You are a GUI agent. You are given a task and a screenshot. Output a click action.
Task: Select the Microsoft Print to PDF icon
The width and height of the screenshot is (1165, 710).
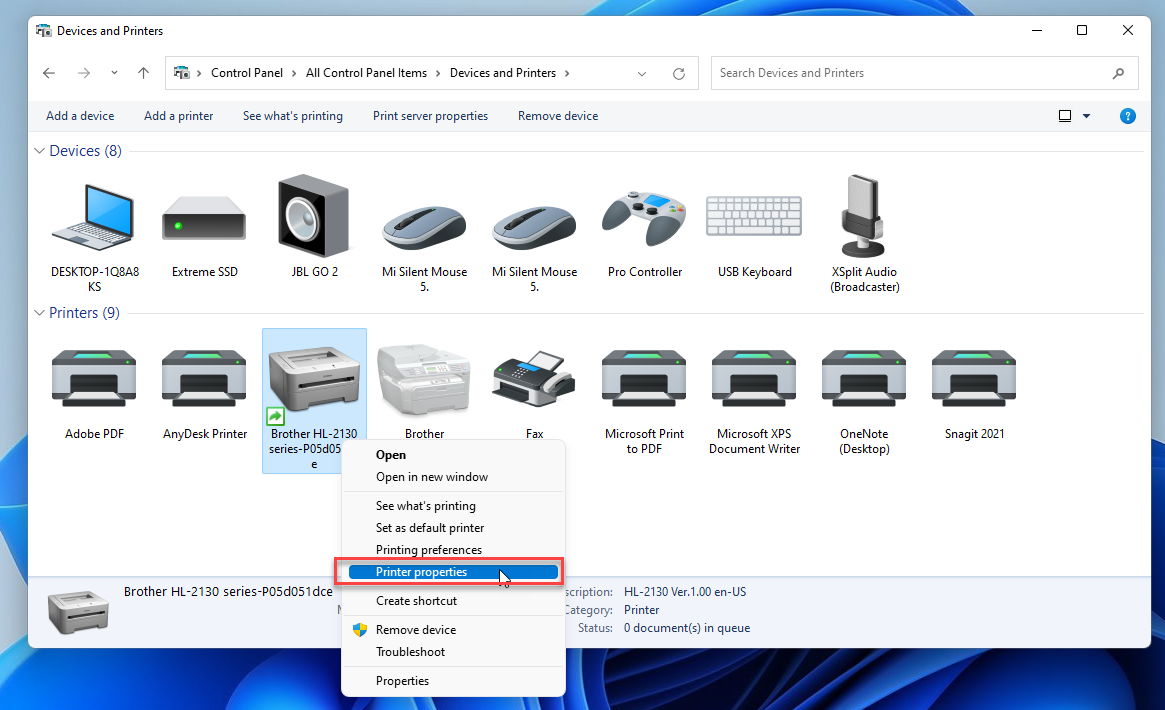pyautogui.click(x=644, y=379)
